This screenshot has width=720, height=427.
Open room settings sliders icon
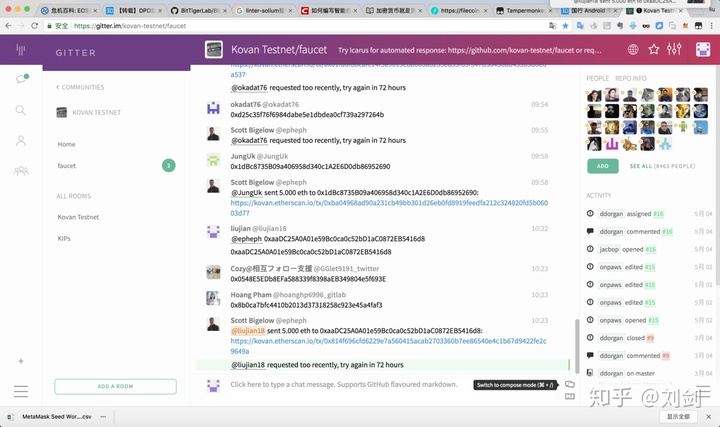[674, 49]
